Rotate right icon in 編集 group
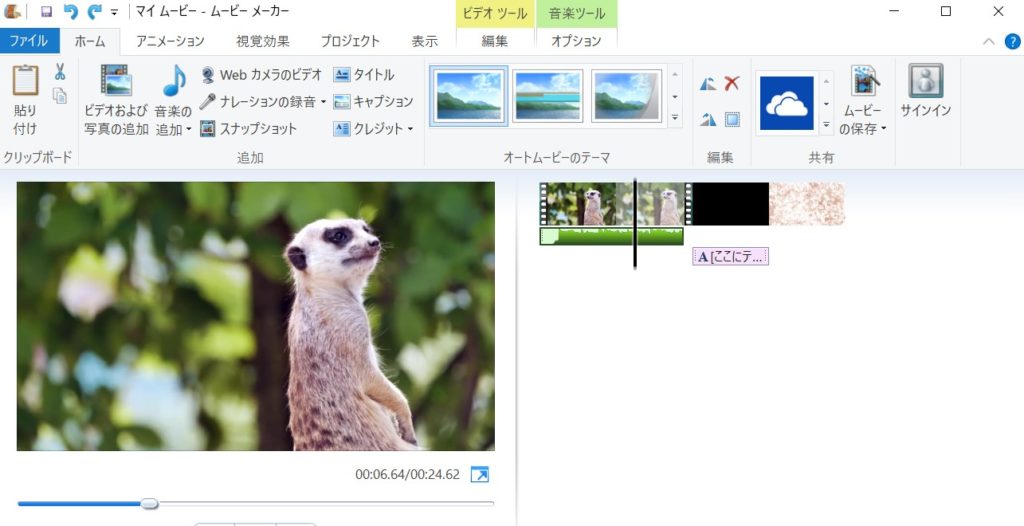 click(708, 120)
